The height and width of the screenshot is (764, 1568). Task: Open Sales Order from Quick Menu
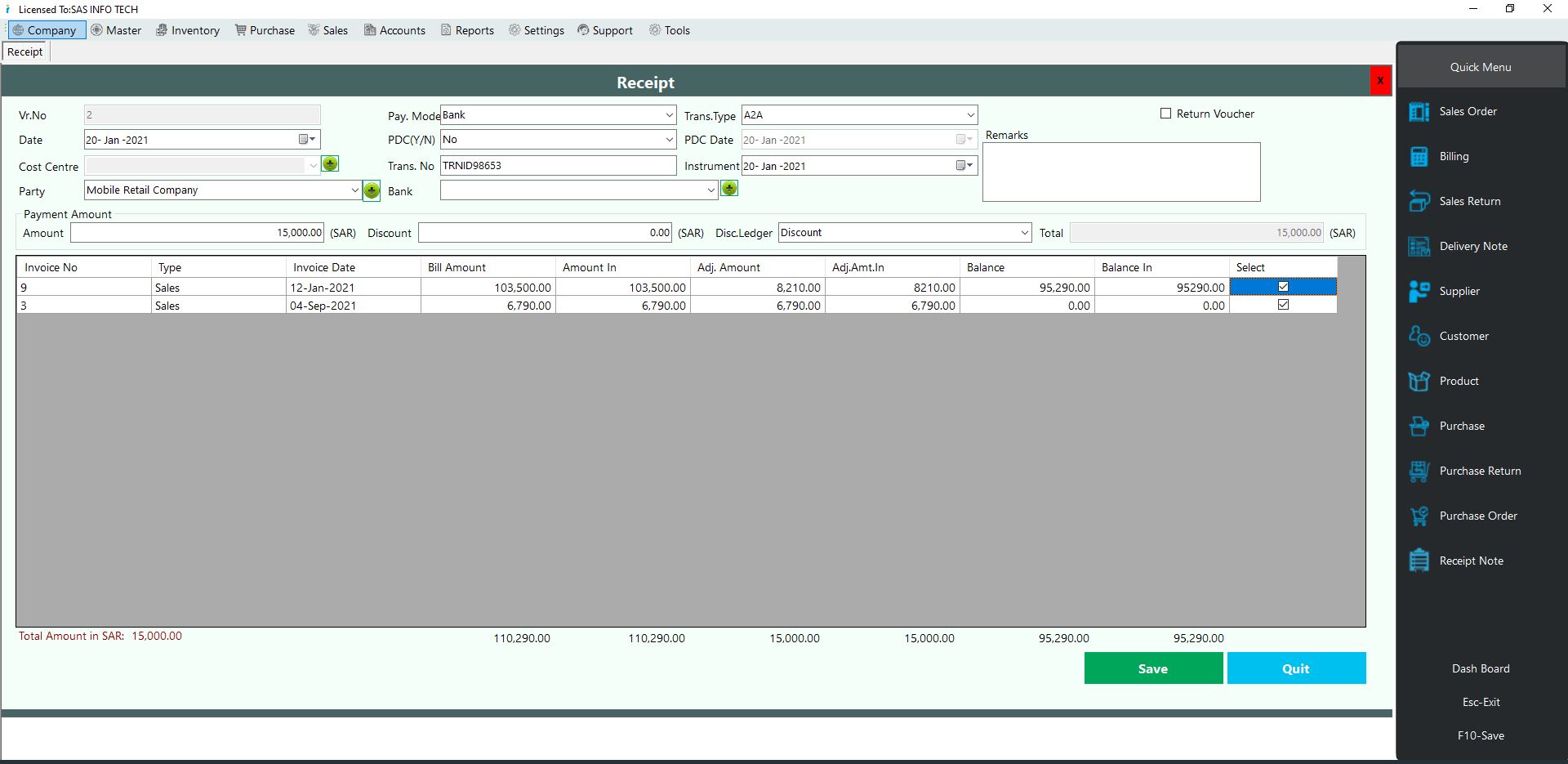click(1468, 111)
